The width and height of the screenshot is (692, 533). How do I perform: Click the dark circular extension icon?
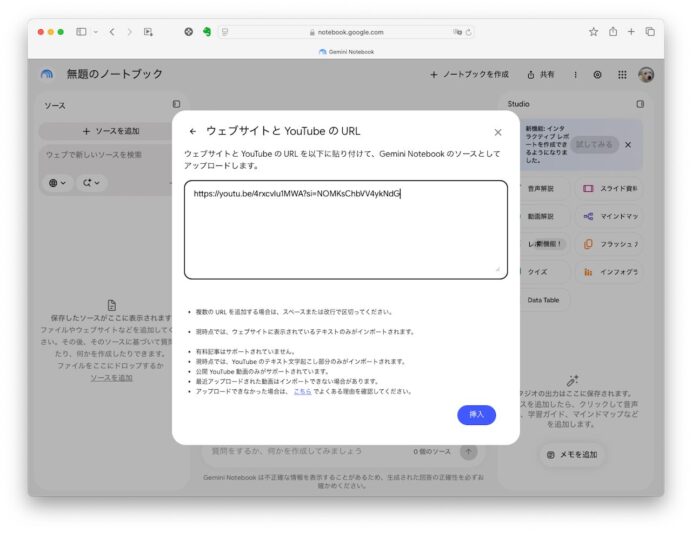(x=188, y=32)
